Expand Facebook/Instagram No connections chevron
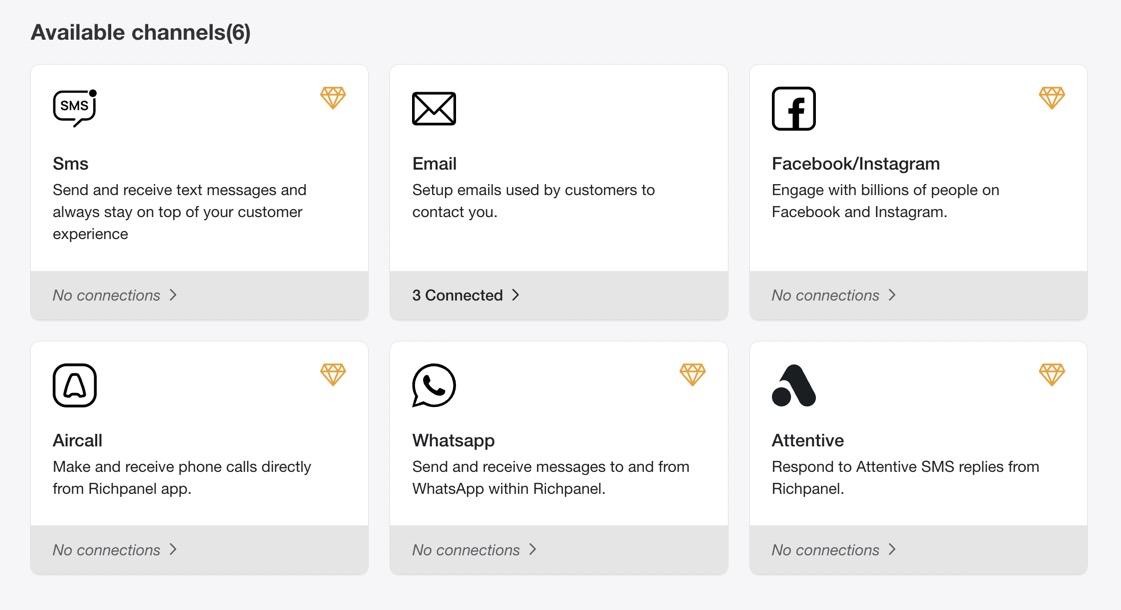Viewport: 1121px width, 610px height. point(892,295)
